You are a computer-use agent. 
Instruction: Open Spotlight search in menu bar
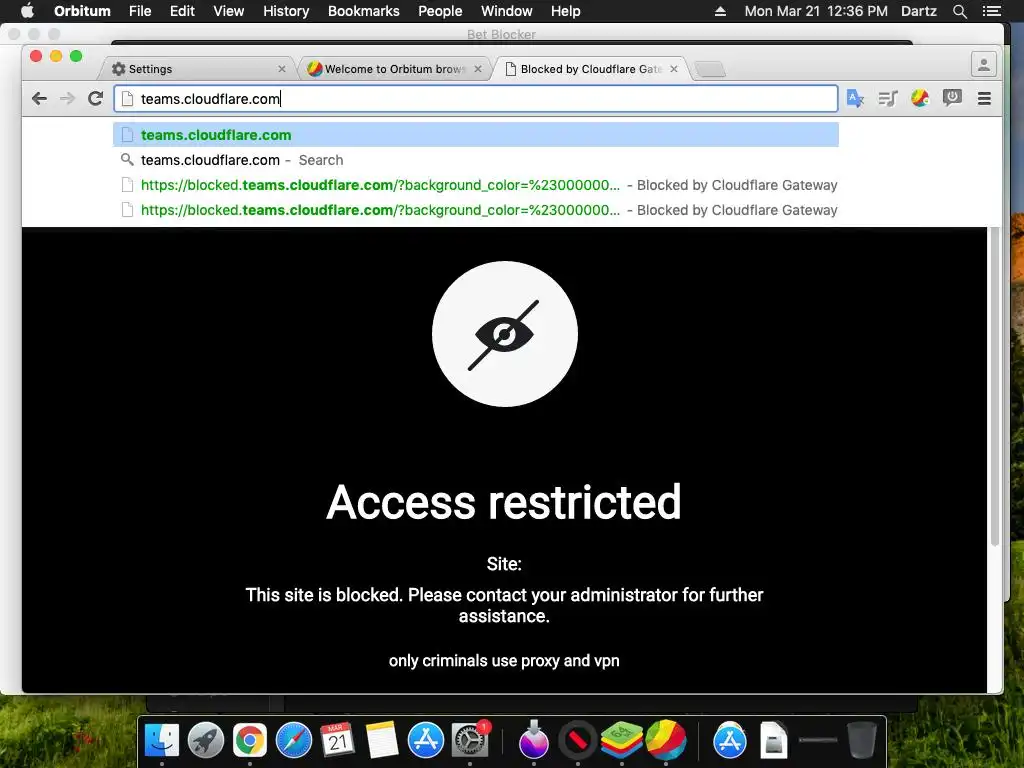(959, 11)
